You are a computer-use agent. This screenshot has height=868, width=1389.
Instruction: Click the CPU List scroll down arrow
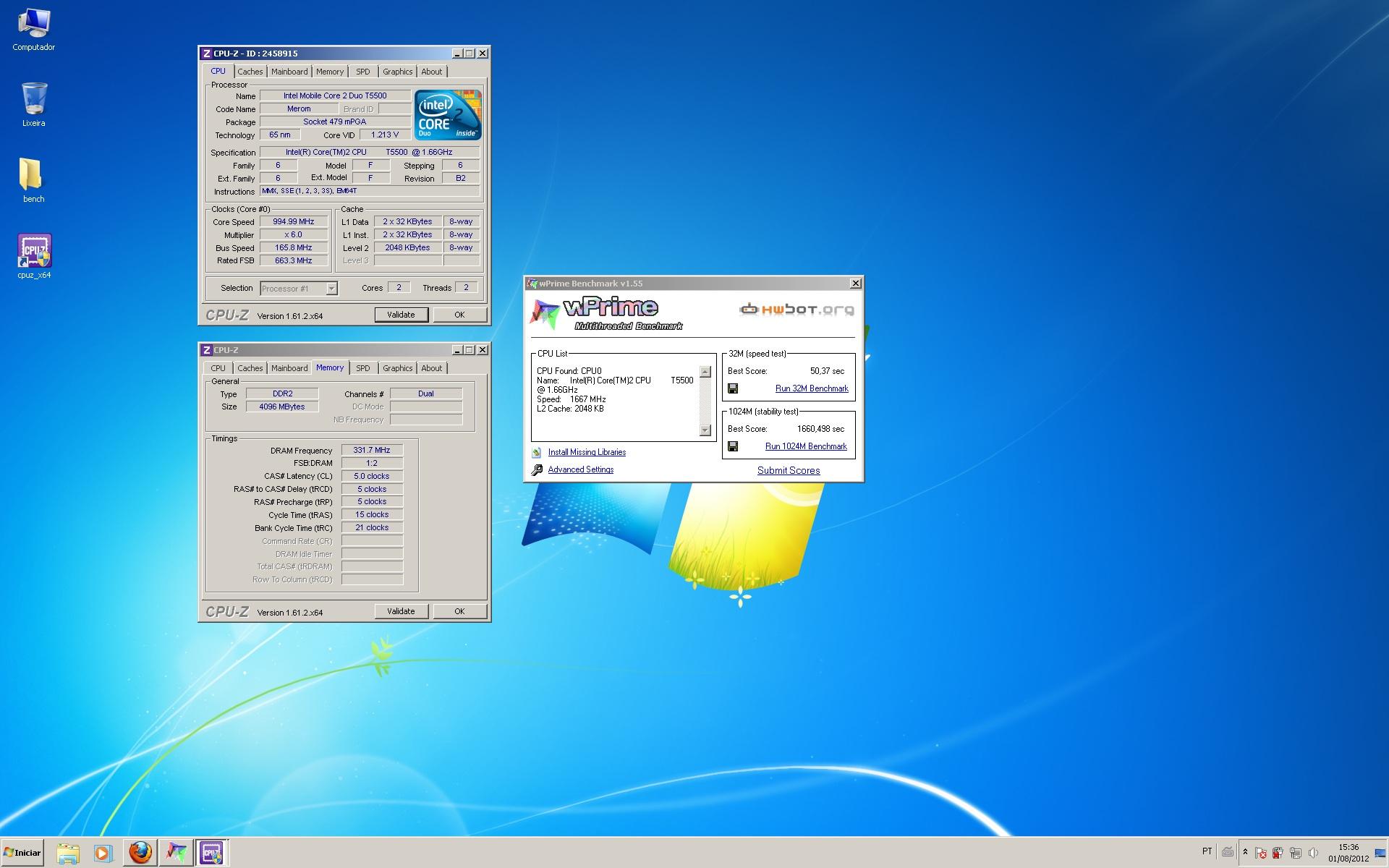pyautogui.click(x=705, y=430)
